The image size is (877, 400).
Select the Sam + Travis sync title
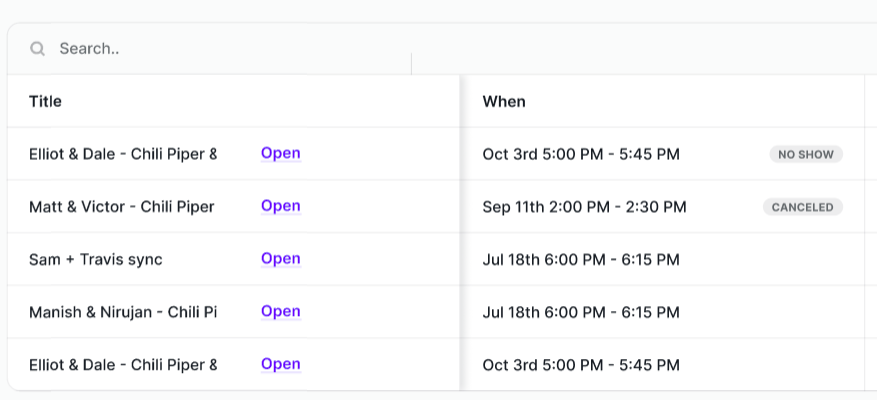coord(96,260)
